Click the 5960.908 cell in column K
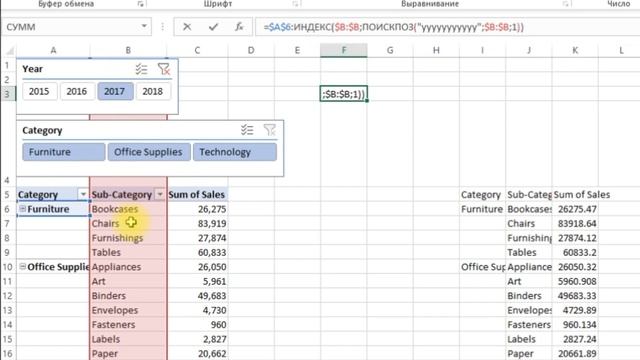The height and width of the screenshot is (360, 640). 575,281
